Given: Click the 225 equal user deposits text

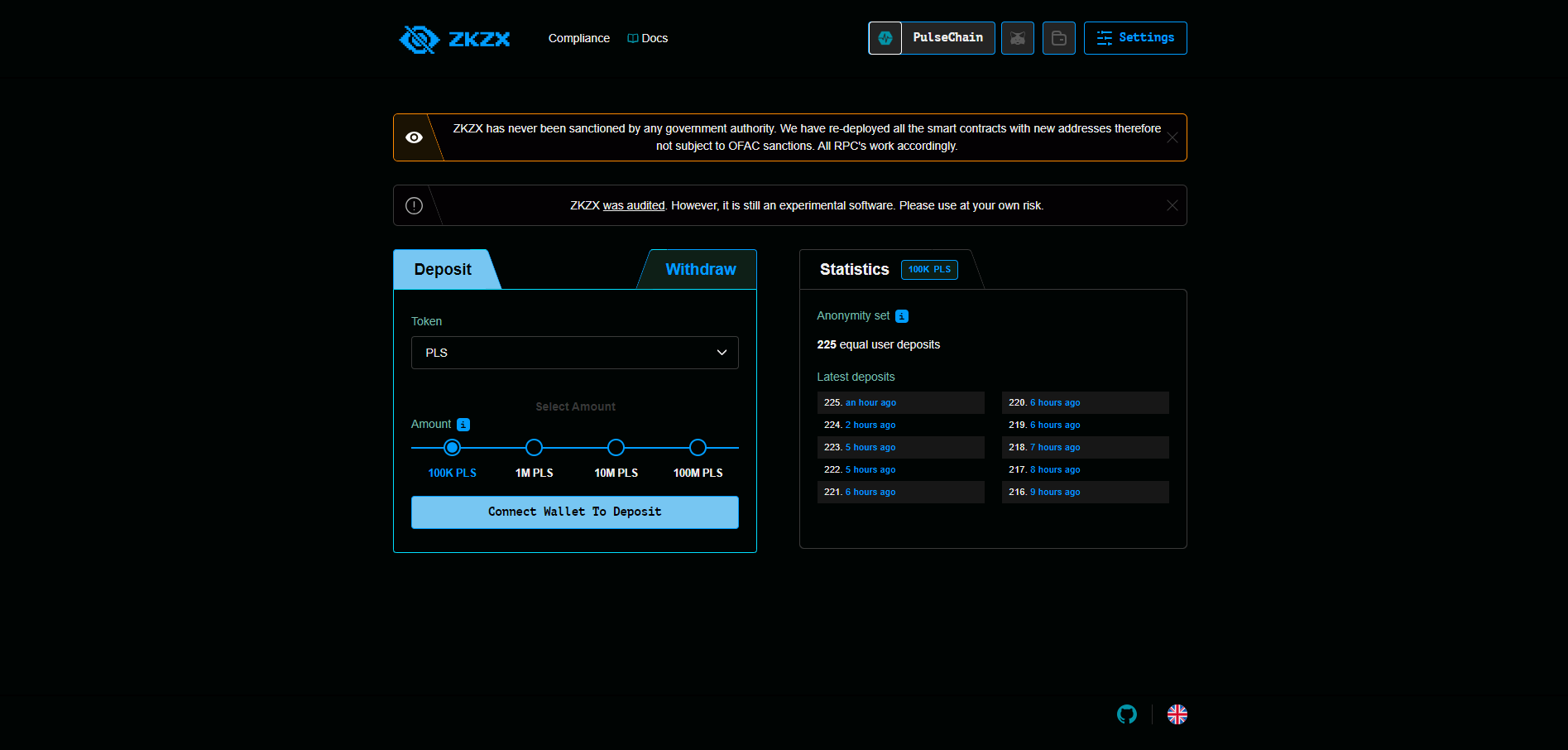Looking at the screenshot, I should pos(879,344).
